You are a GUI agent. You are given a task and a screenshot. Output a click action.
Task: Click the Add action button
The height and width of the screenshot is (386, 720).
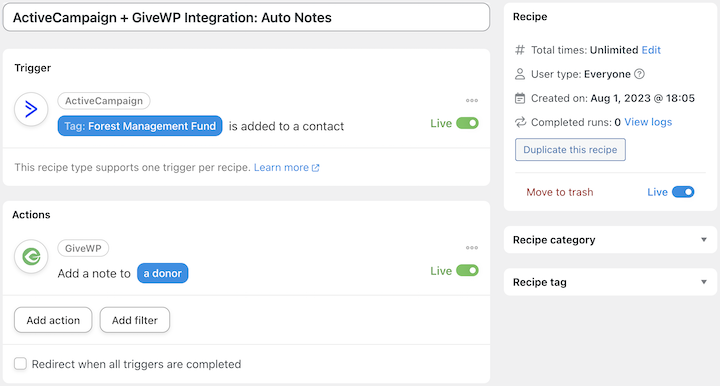click(53, 320)
